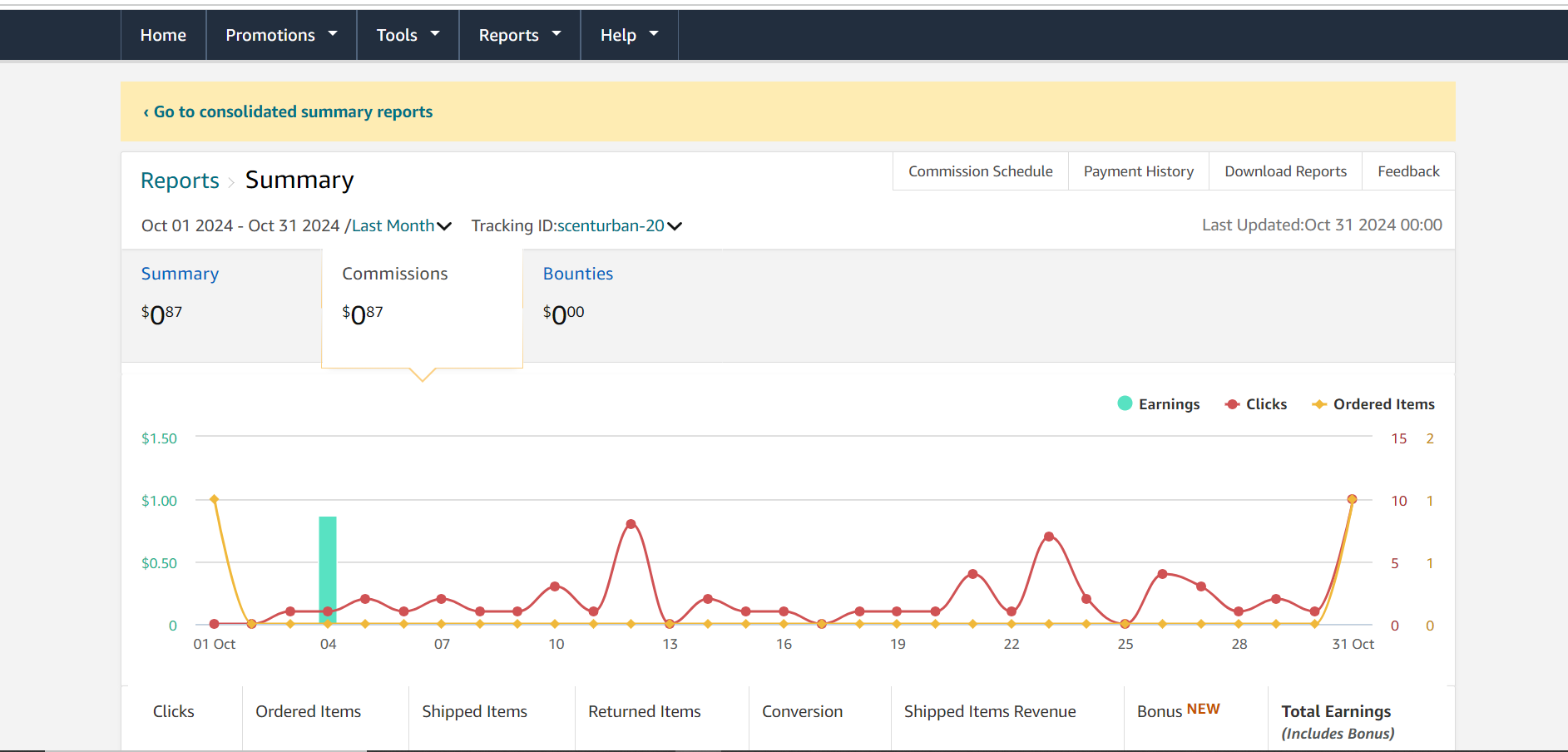This screenshot has width=1568, height=752.
Task: Click the clicks peak point on 12 Oct
Action: (x=631, y=524)
